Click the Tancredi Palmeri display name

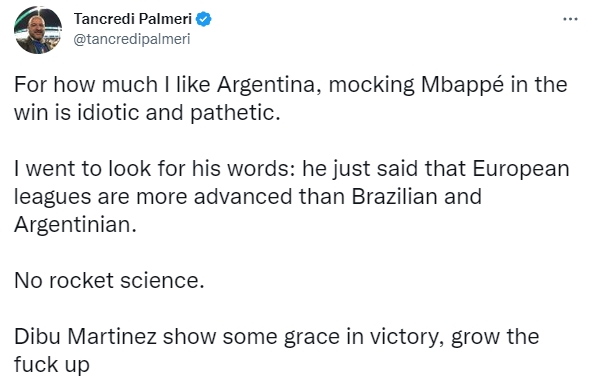133,19
